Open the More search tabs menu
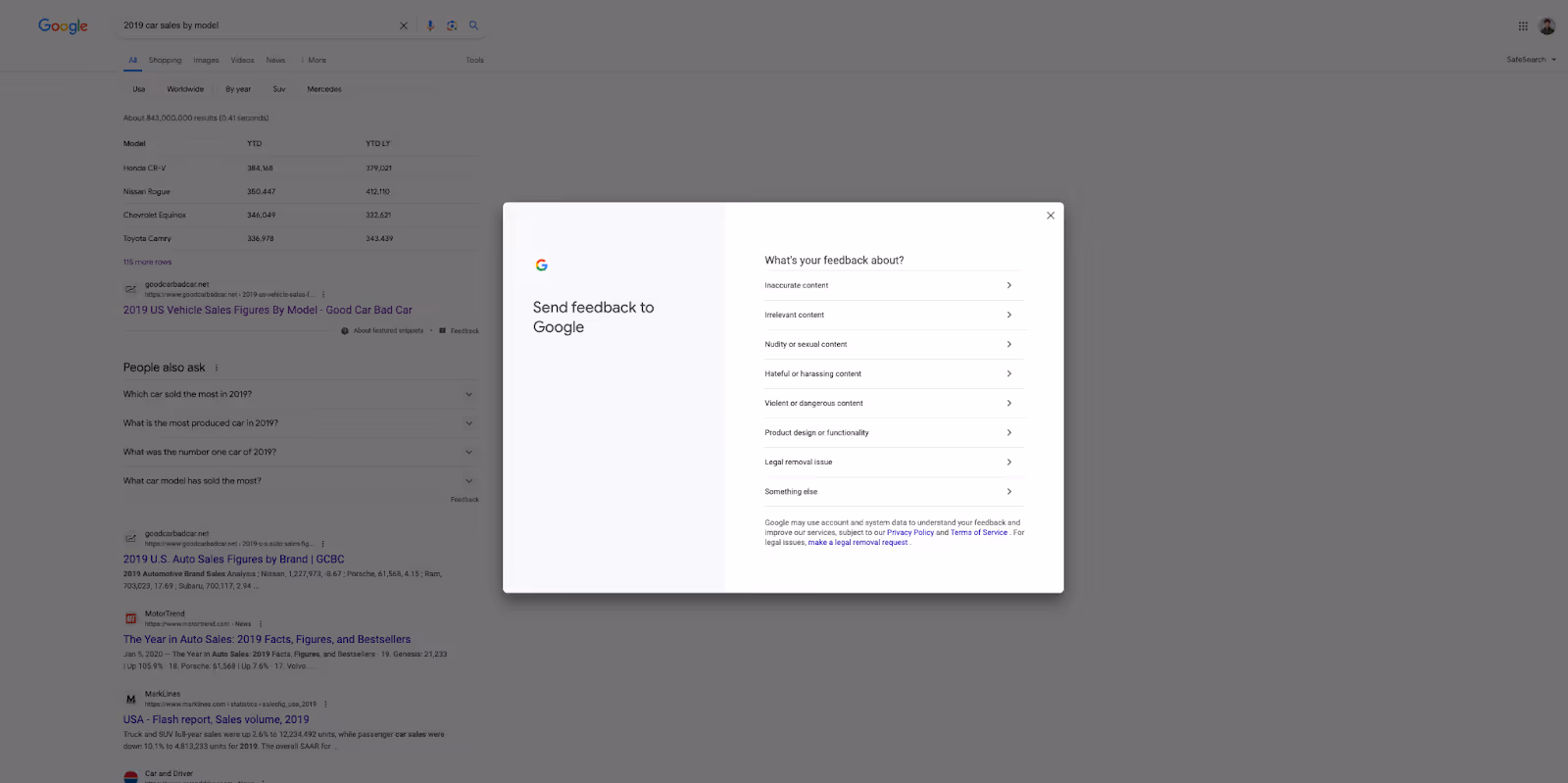The image size is (1568, 783). tap(315, 60)
